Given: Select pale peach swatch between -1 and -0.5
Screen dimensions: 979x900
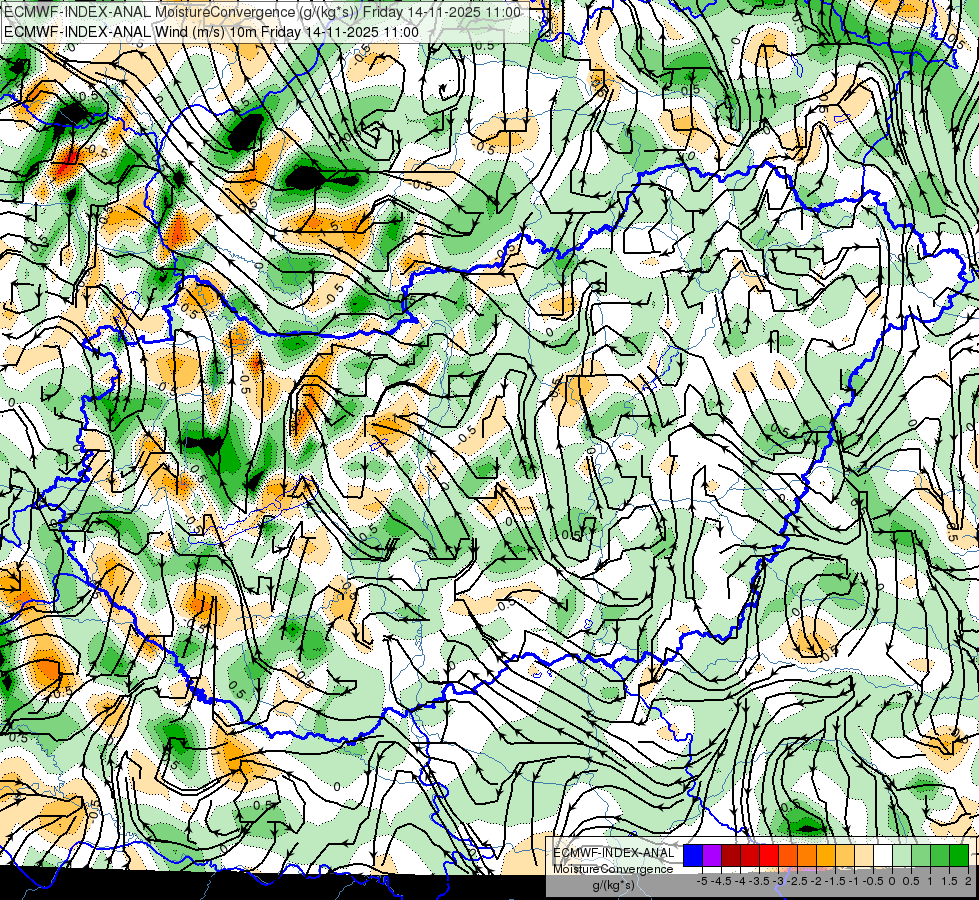Looking at the screenshot, I should click(x=864, y=855).
